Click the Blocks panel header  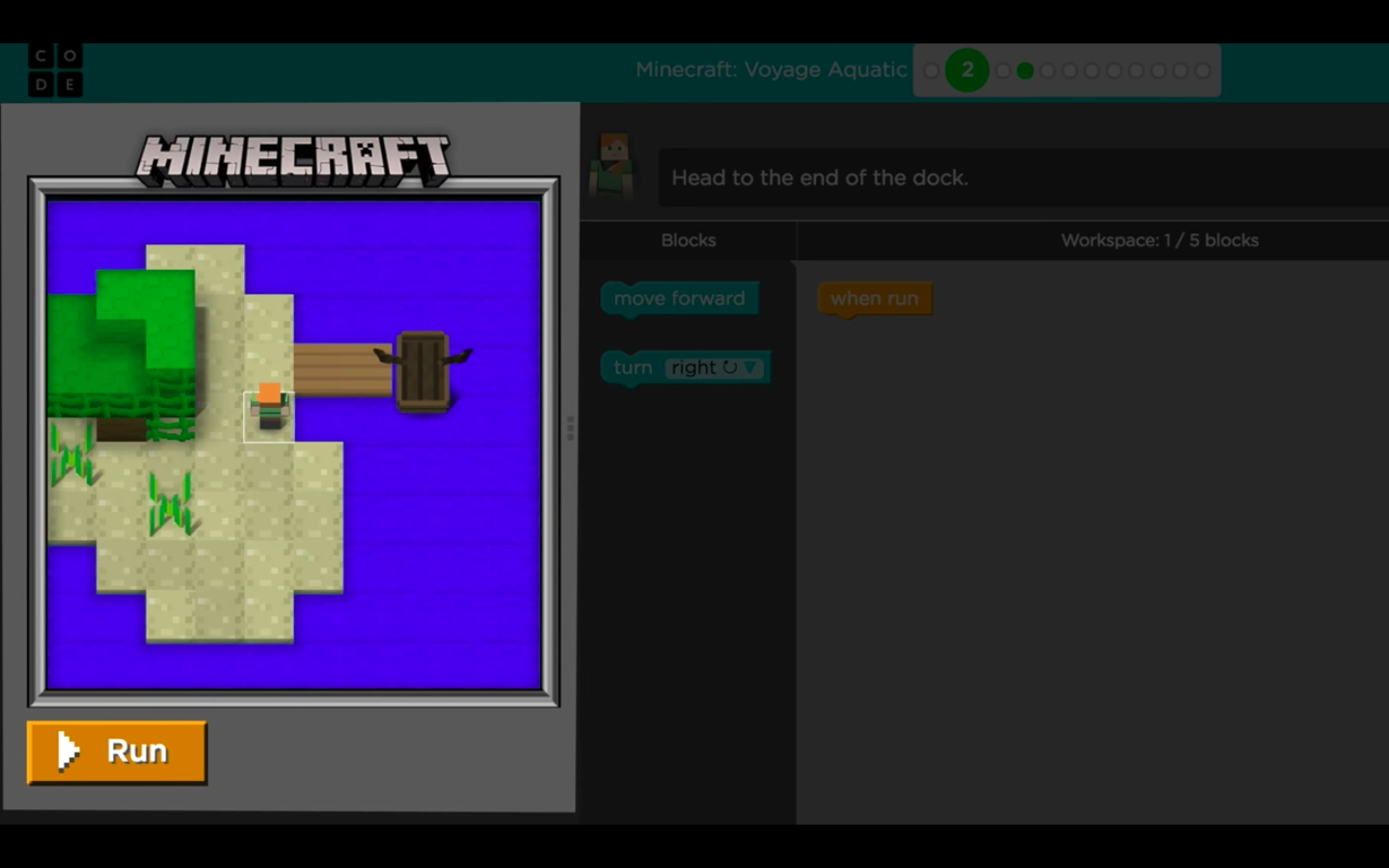pyautogui.click(x=688, y=240)
